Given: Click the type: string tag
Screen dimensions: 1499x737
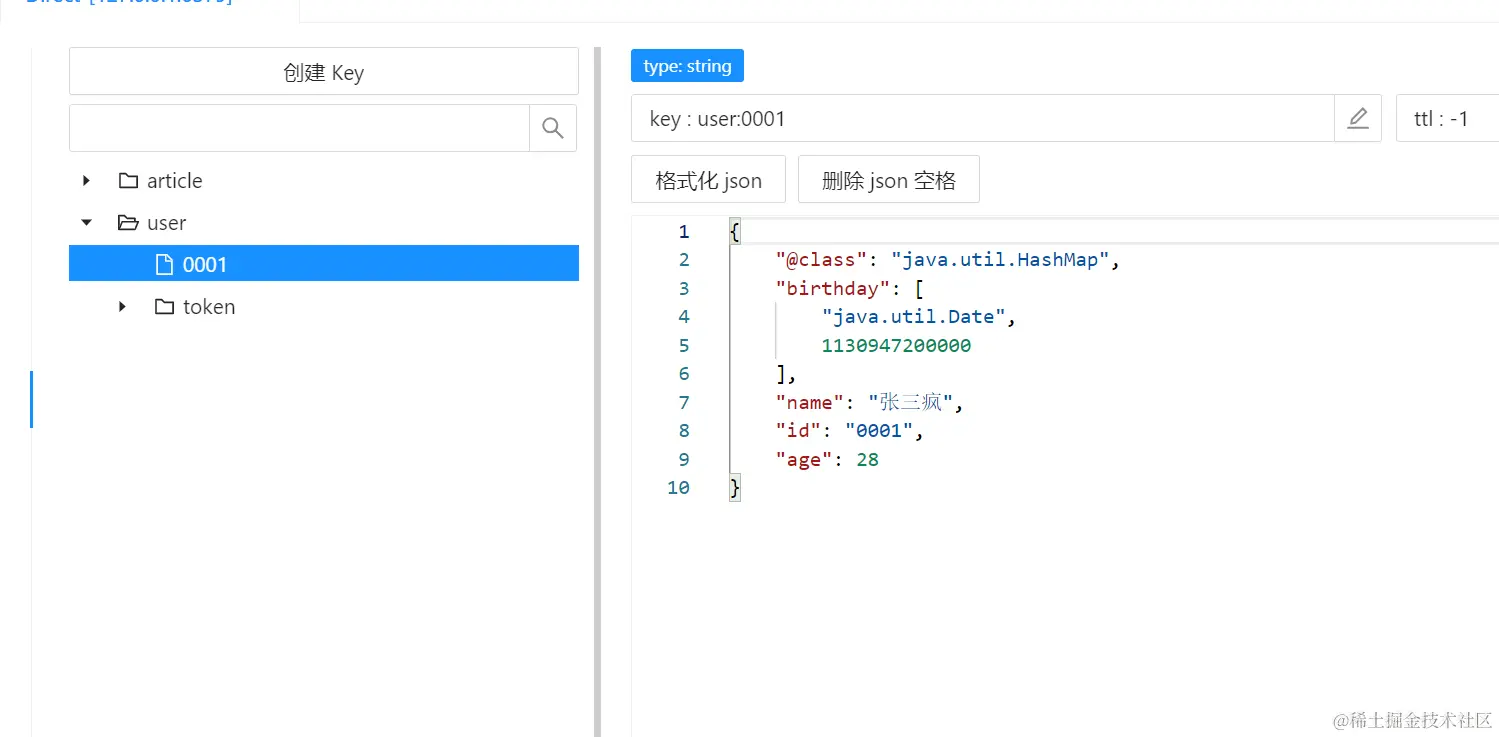Looking at the screenshot, I should pos(688,66).
